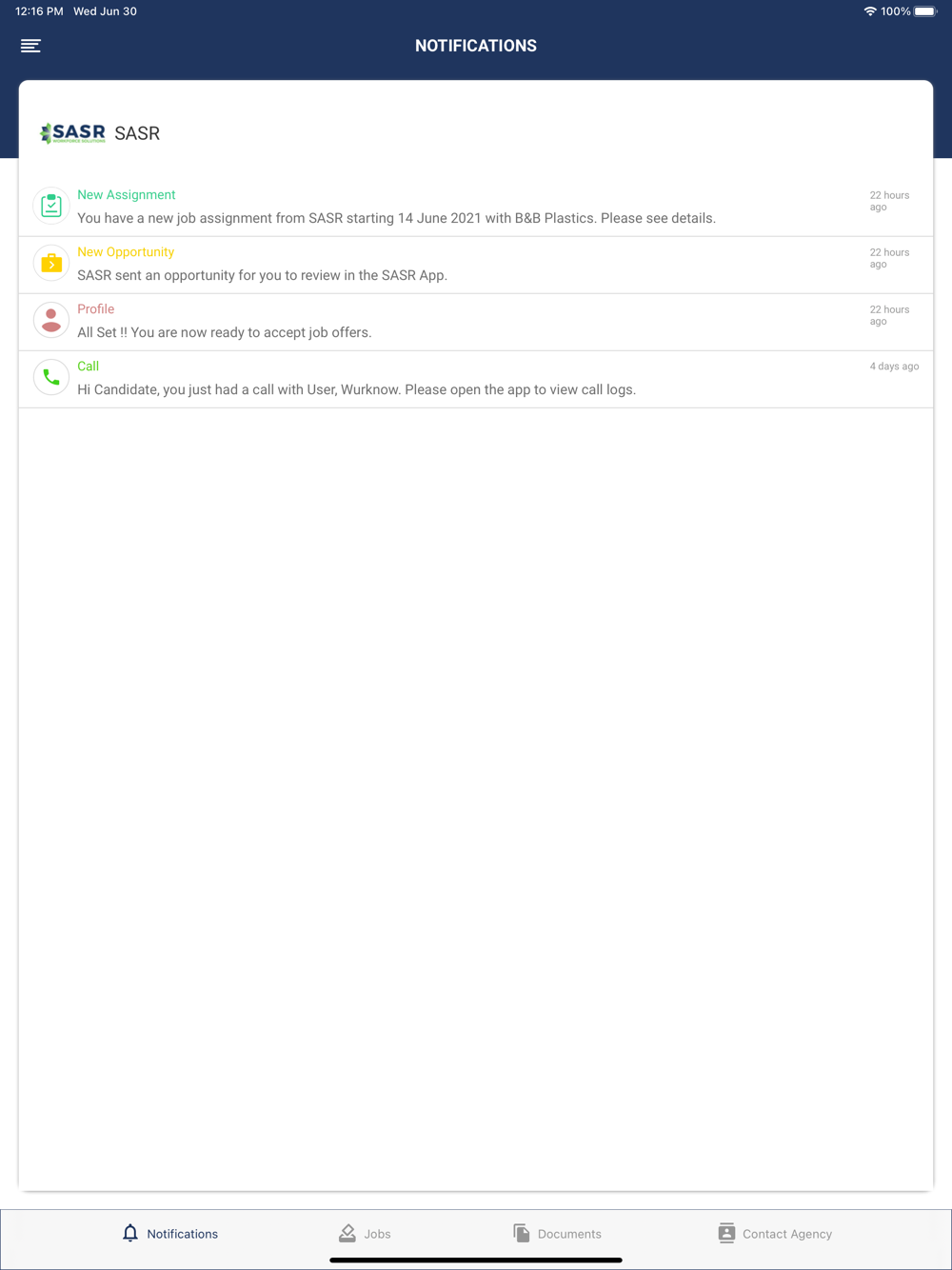Switch to the Notifications tab label
This screenshot has width=952, height=1270.
pyautogui.click(x=182, y=1234)
